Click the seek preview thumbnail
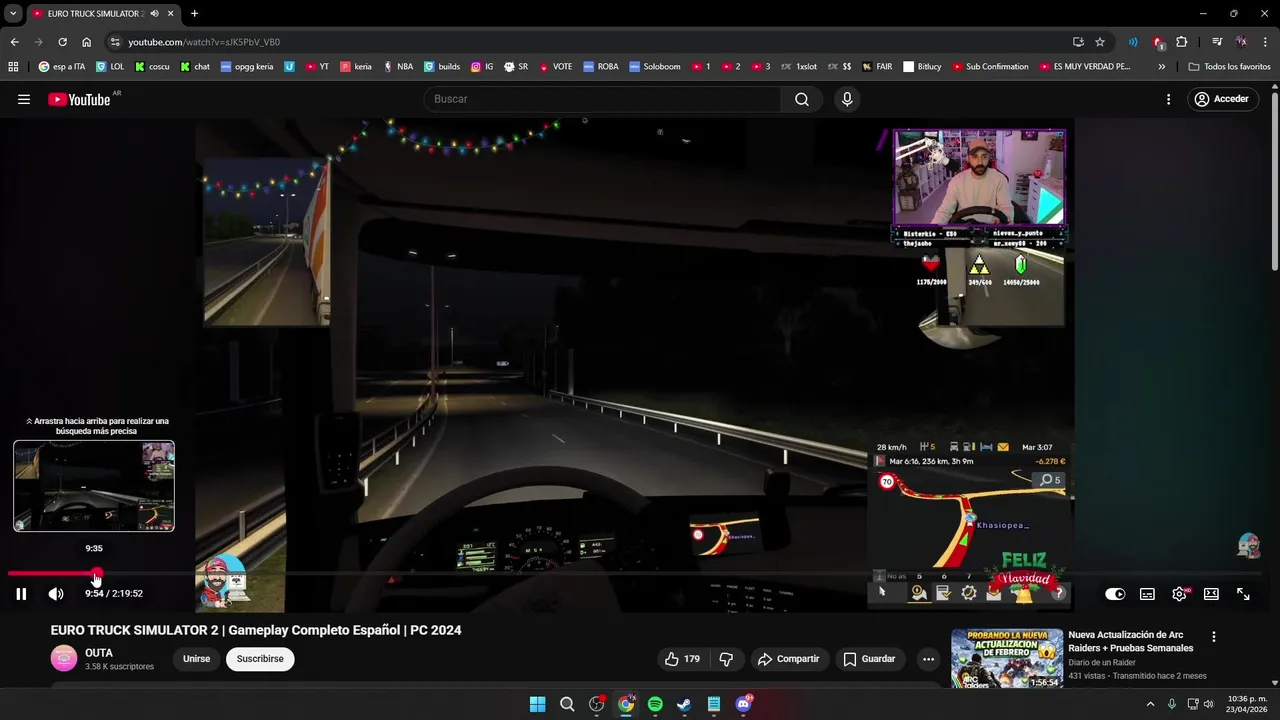This screenshot has height=720, width=1280. 94,486
